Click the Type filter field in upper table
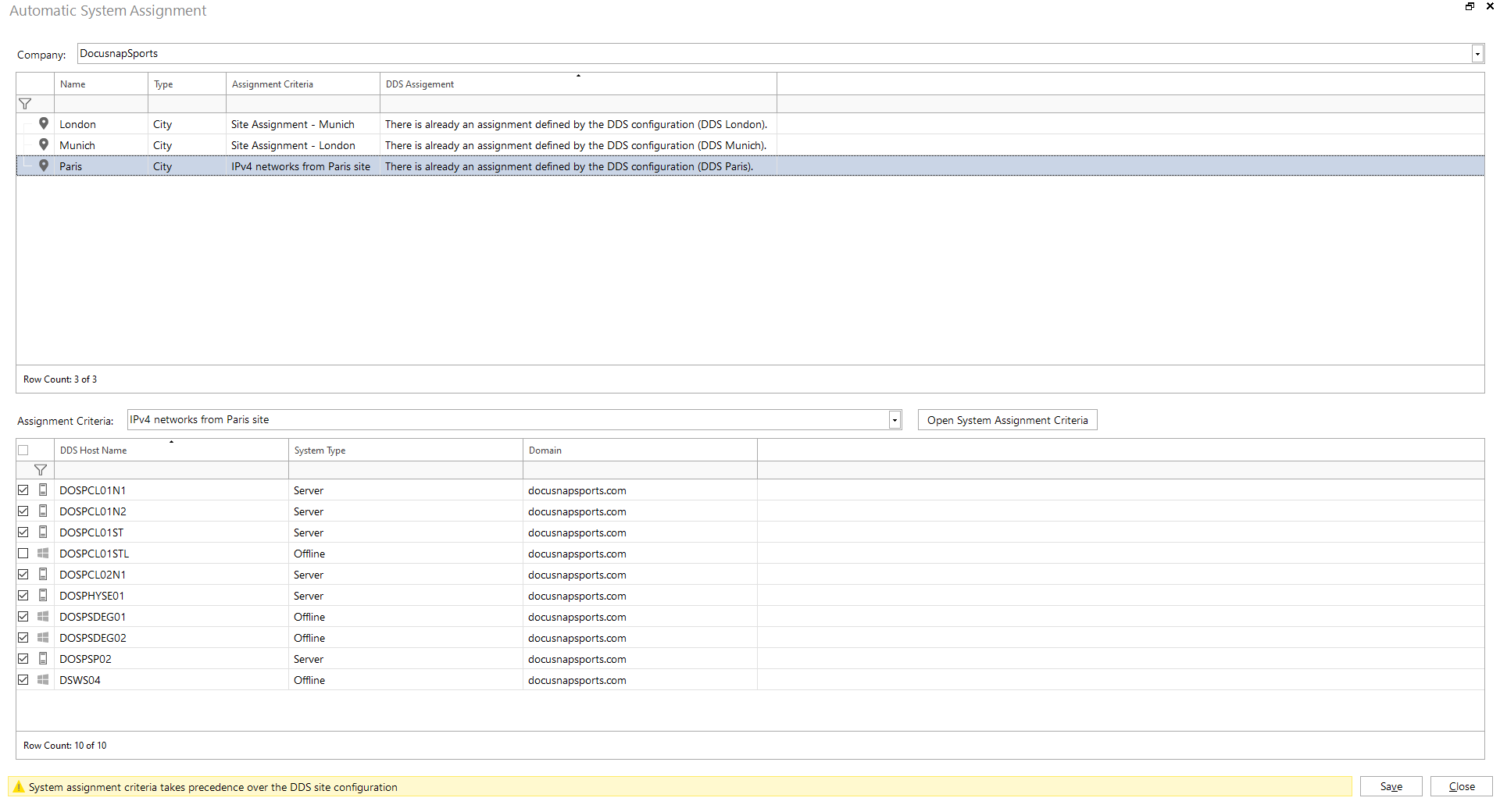This screenshot has width=1500, height=812. pos(187,105)
